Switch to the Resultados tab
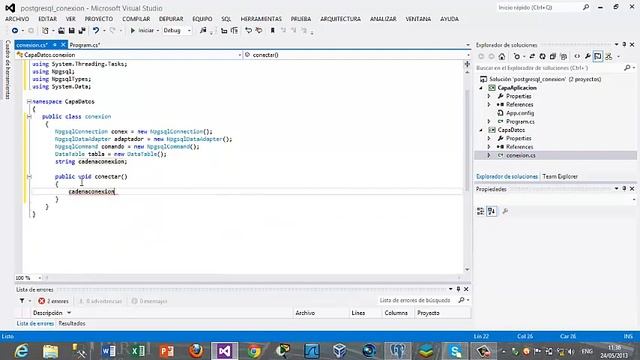 (72, 323)
